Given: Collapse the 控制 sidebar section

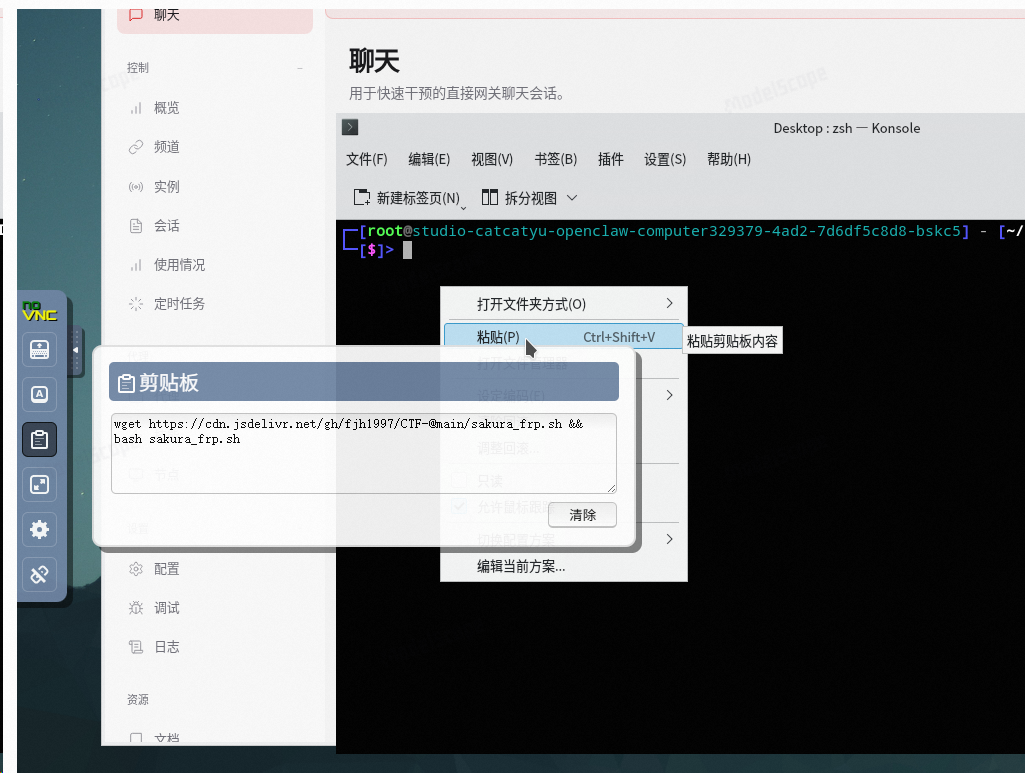Looking at the screenshot, I should [299, 68].
